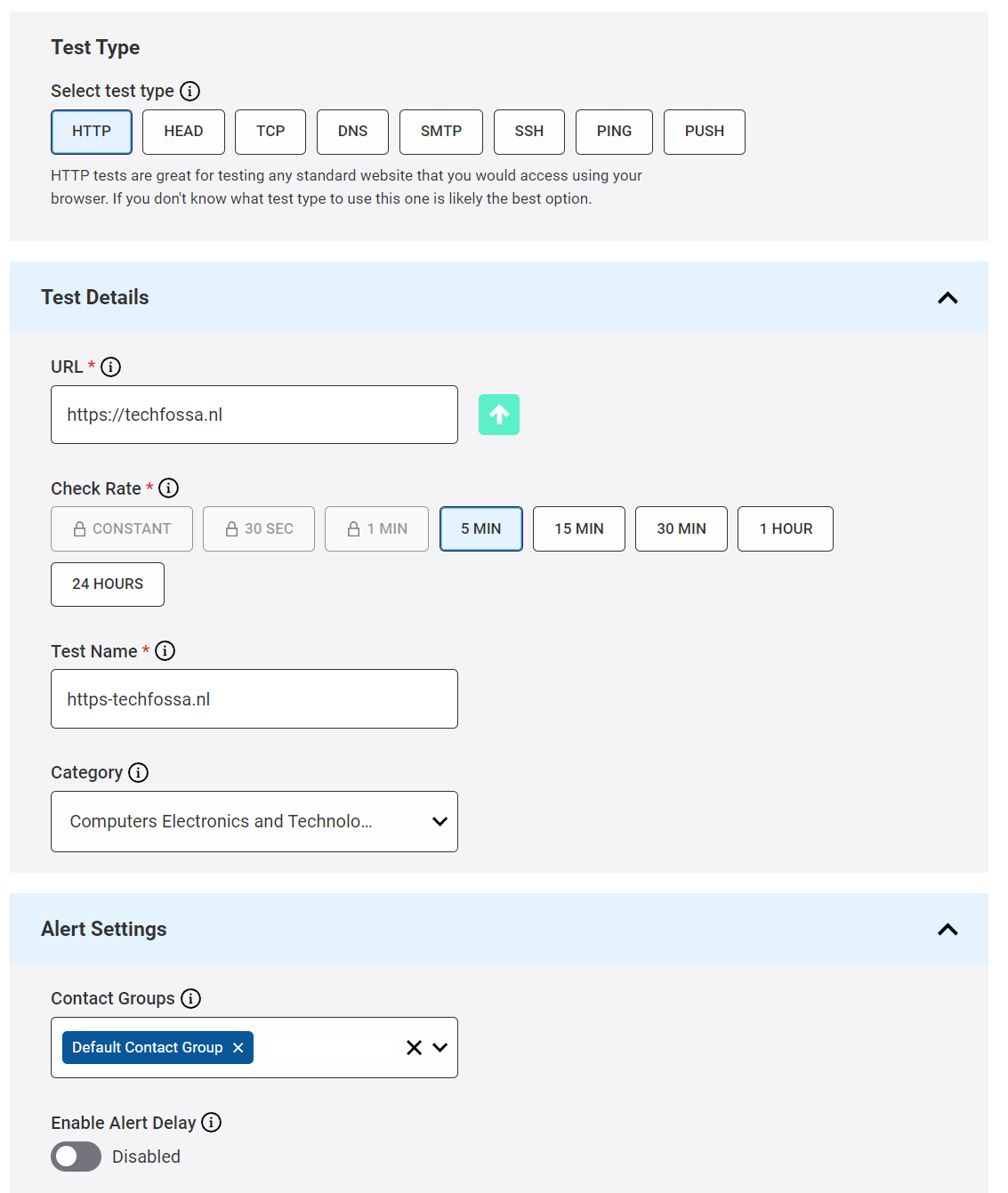Select the 24 HOURS check rate
The height and width of the screenshot is (1193, 1008).
pyautogui.click(x=108, y=584)
